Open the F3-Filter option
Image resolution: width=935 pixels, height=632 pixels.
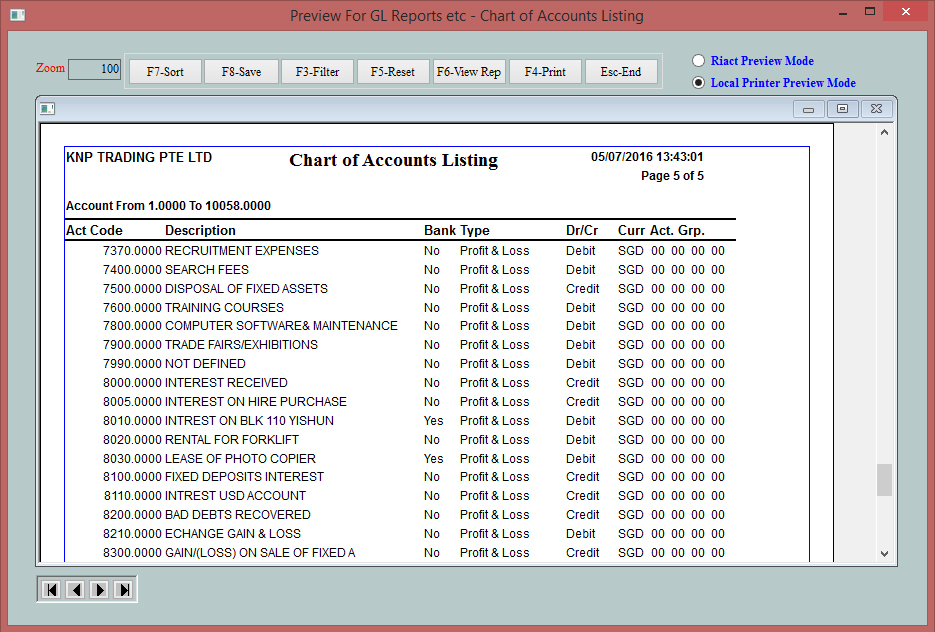click(317, 72)
